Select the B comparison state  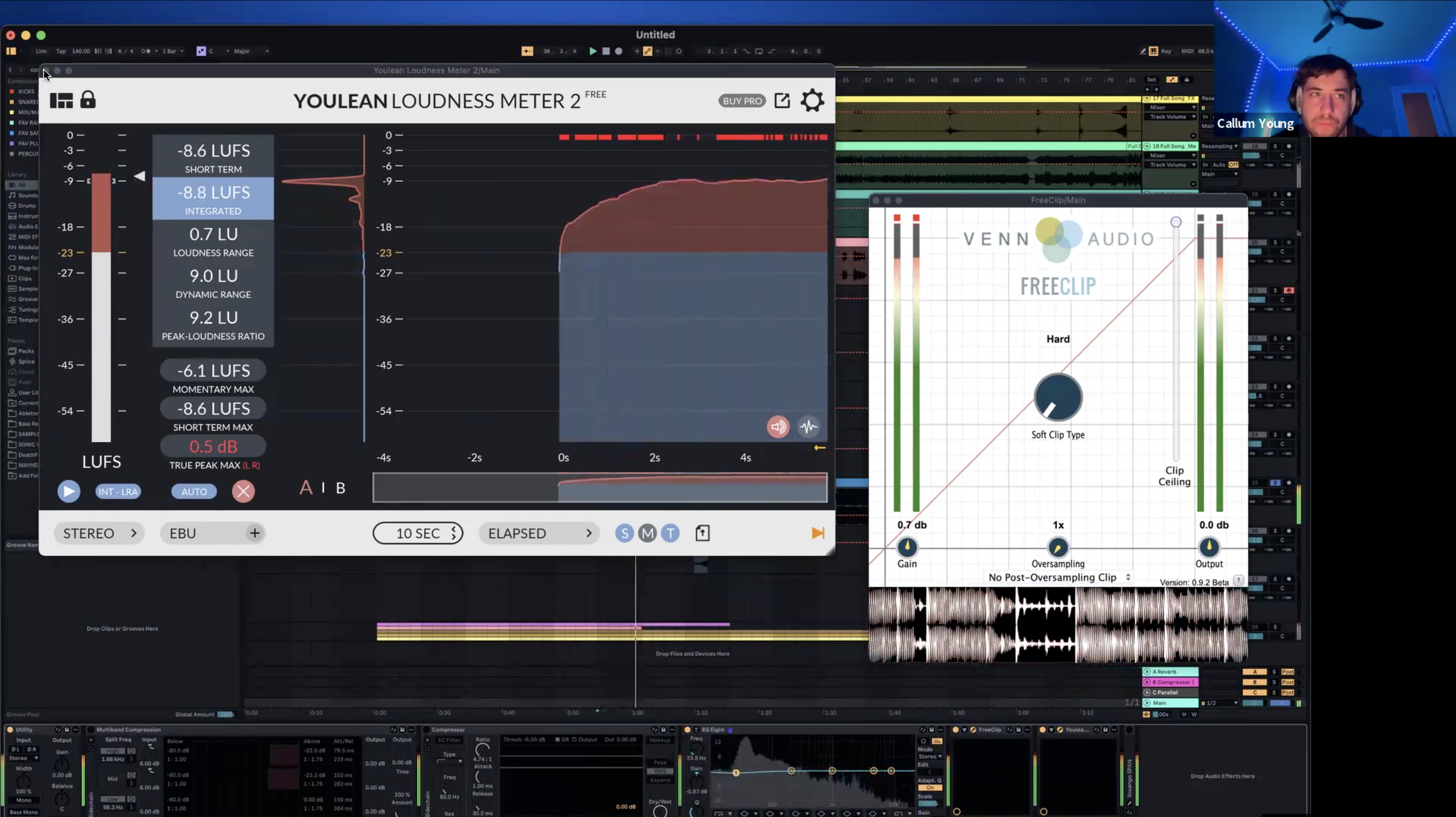tap(340, 488)
